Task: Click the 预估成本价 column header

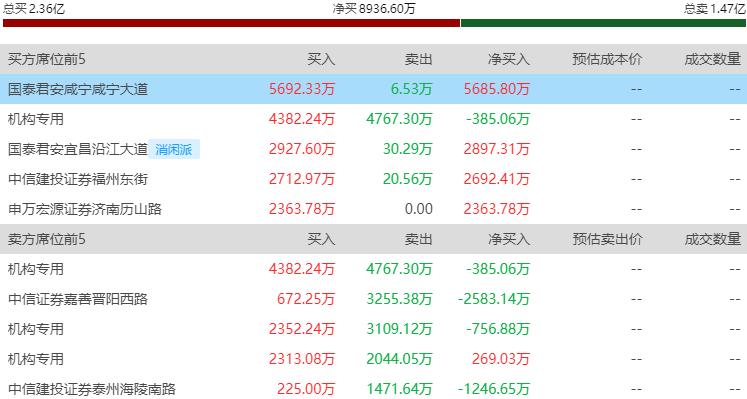Action: click(x=607, y=59)
